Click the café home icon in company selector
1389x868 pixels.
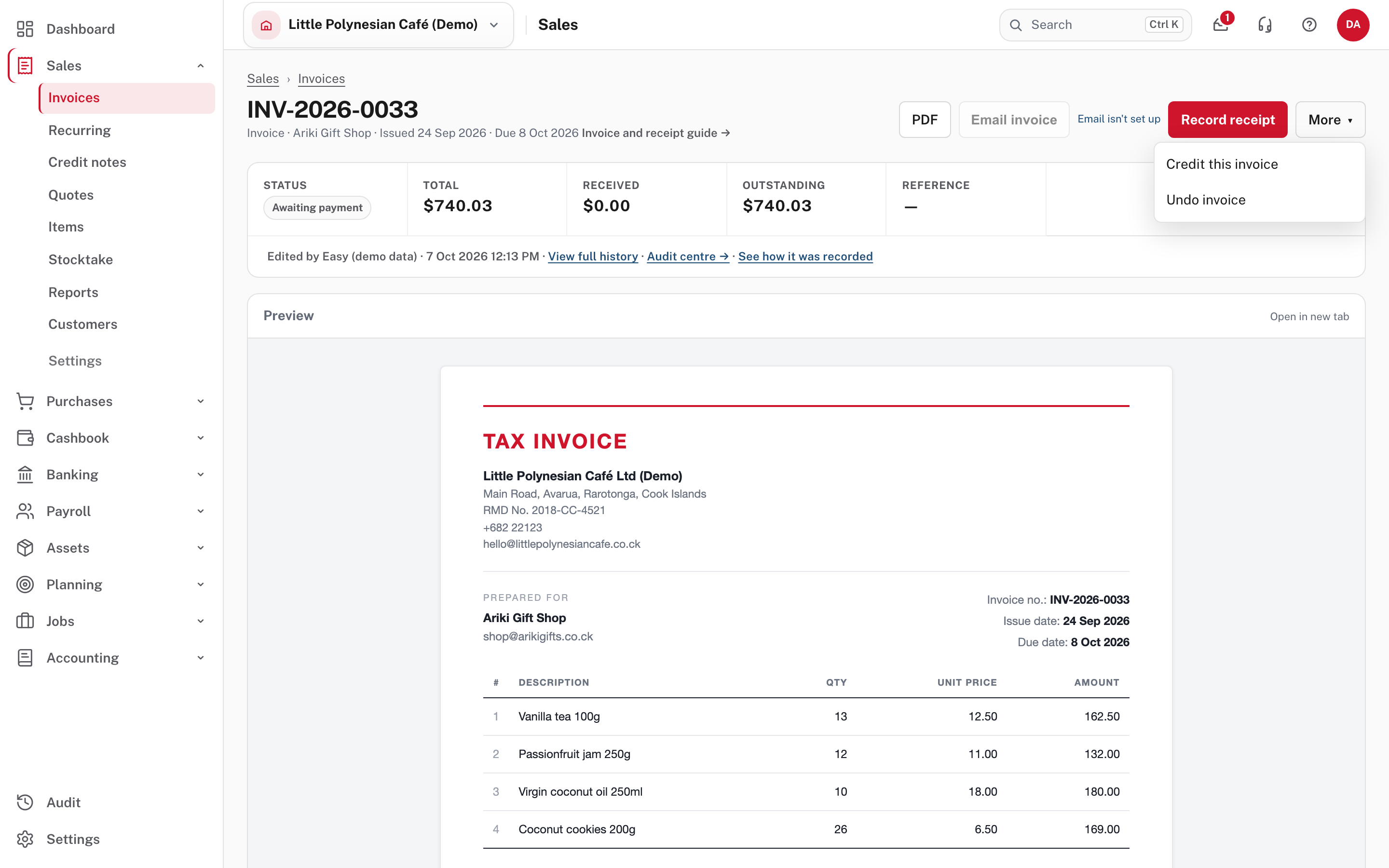[x=266, y=25]
